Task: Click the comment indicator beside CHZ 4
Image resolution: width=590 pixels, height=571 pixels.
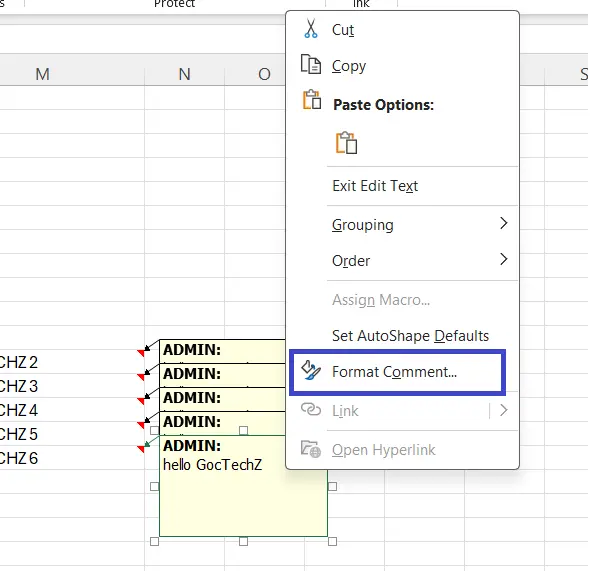Action: tap(141, 401)
